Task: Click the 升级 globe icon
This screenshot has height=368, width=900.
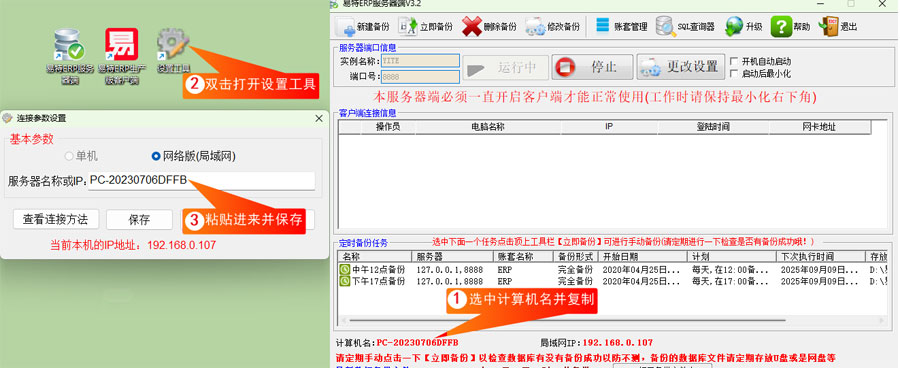Action: (x=734, y=26)
